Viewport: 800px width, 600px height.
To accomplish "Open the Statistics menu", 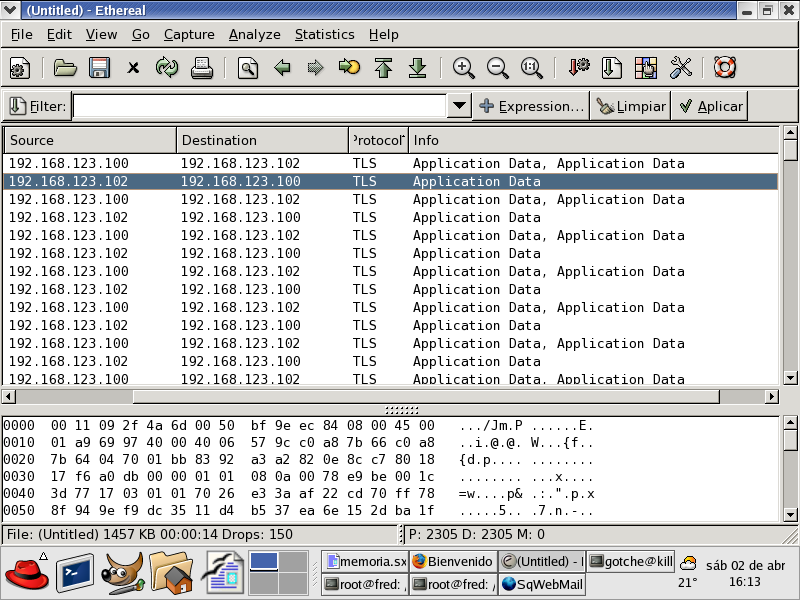I will (x=324, y=35).
